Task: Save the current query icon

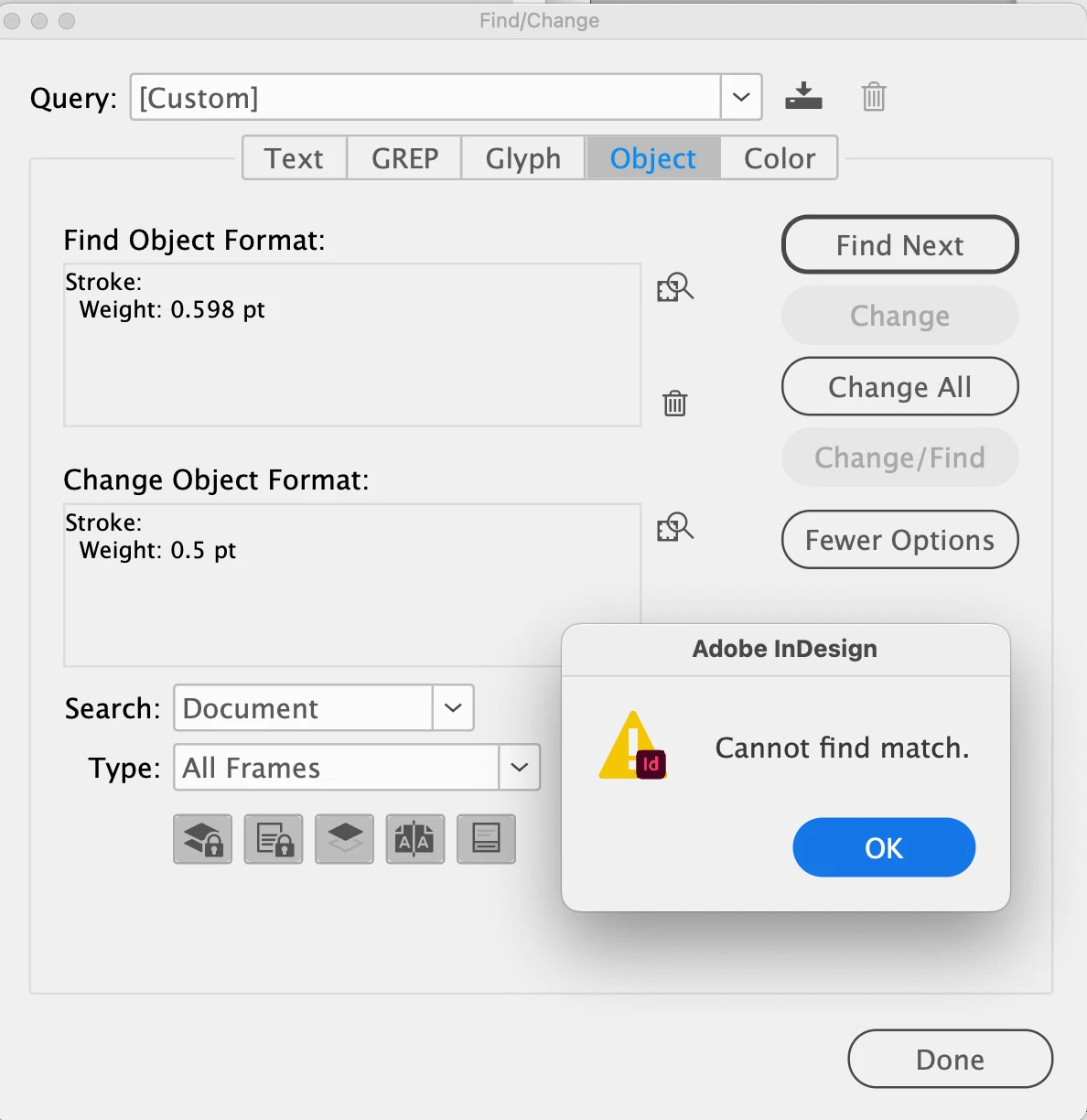Action: 803,96
